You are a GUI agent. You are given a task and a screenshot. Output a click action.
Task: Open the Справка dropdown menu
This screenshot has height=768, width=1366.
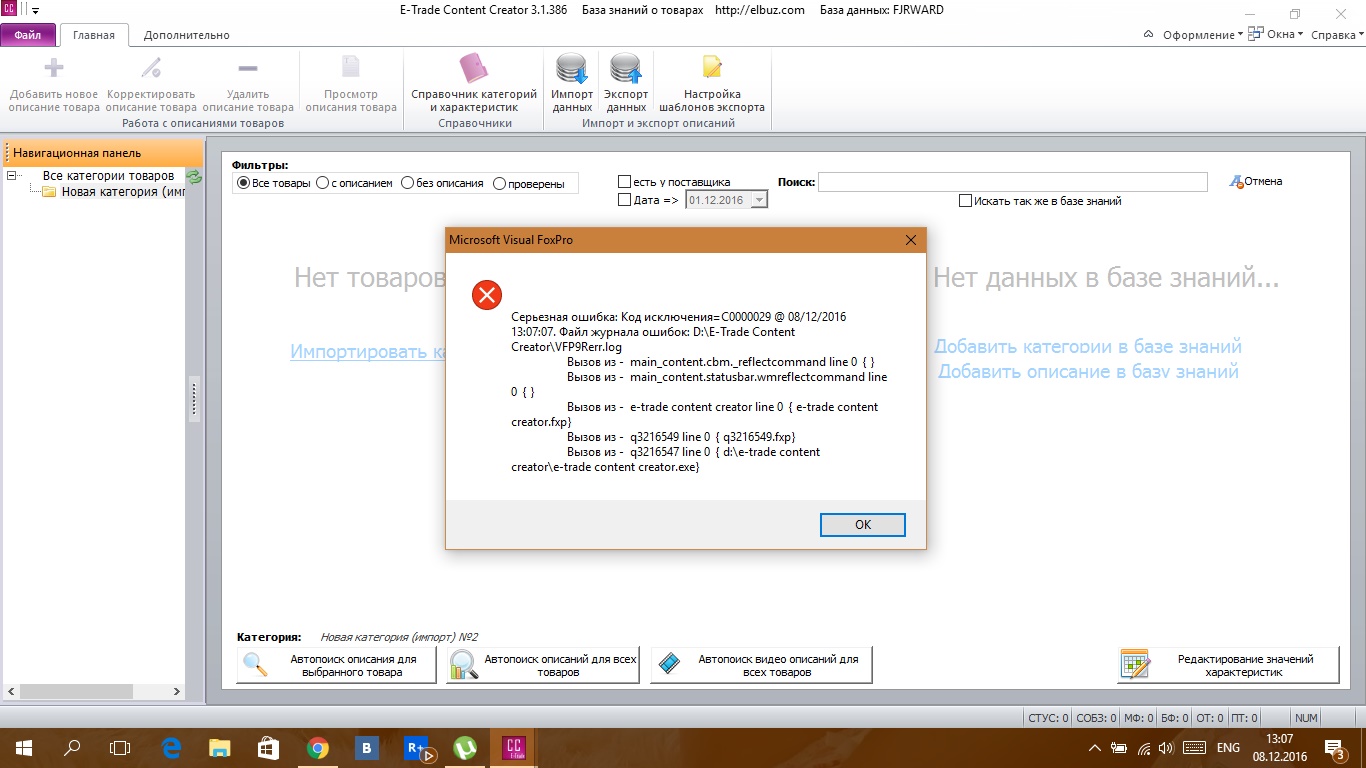point(1337,35)
